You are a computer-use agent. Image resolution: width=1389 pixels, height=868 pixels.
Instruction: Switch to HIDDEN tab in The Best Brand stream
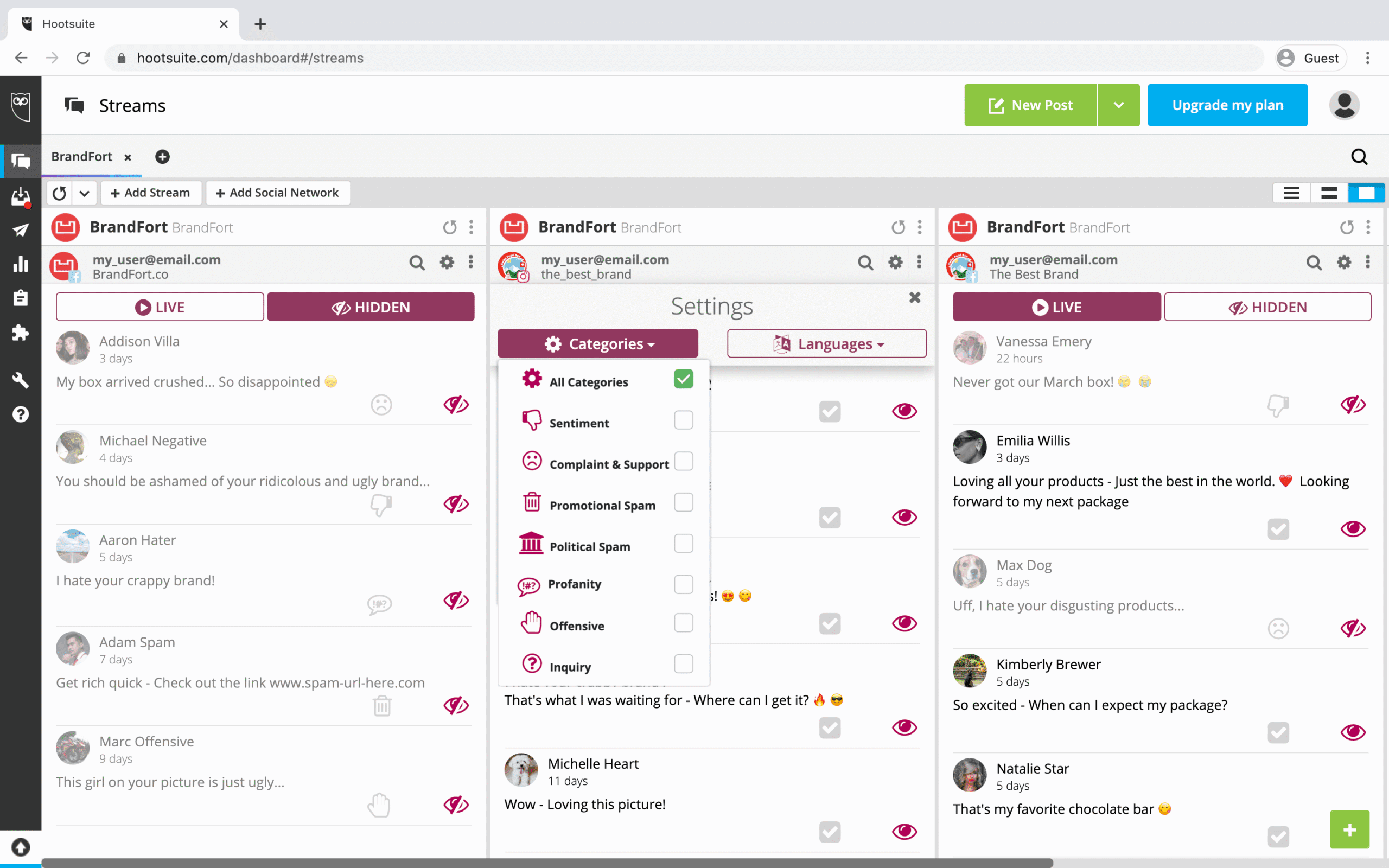1267,307
